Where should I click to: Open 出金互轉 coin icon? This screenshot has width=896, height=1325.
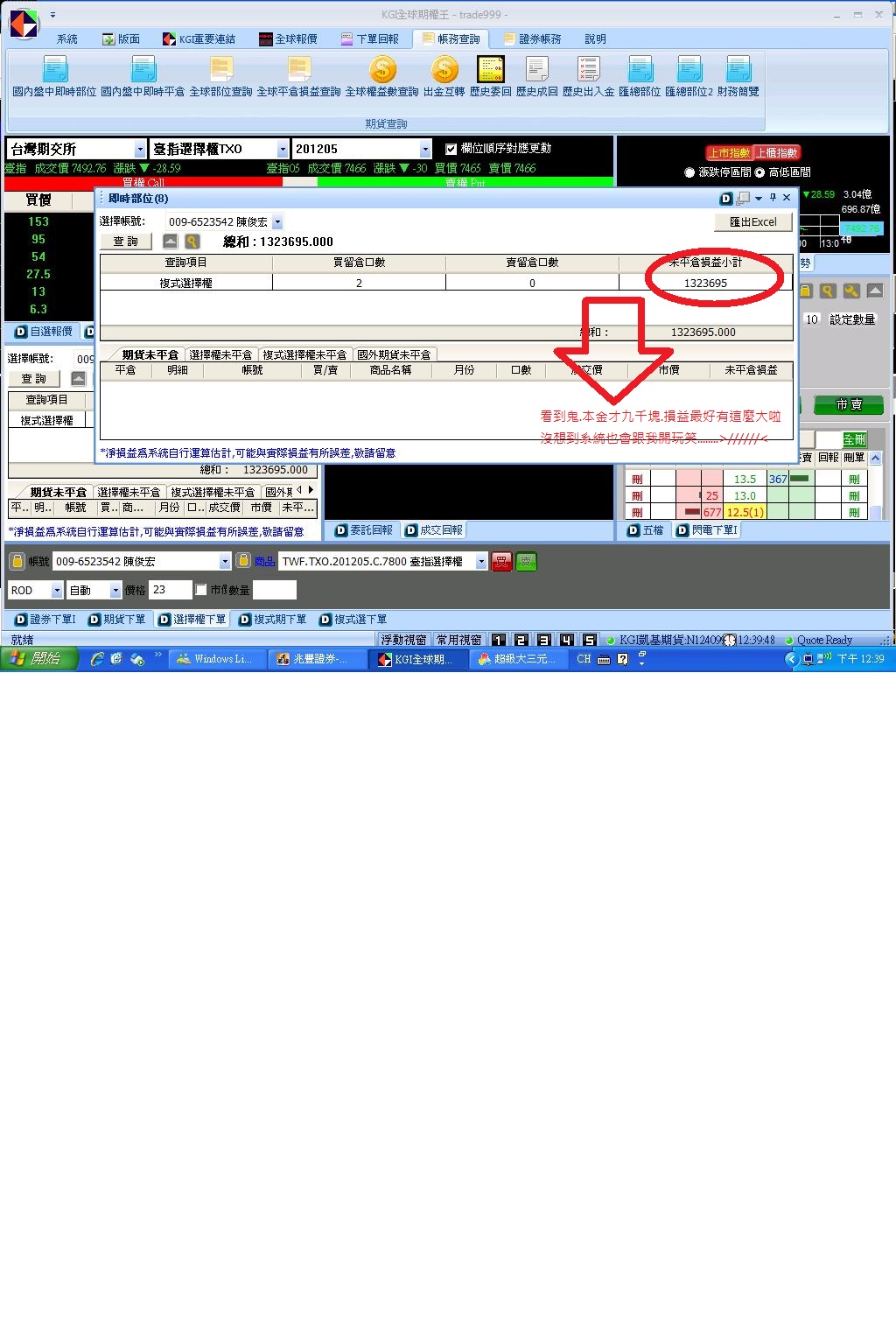coord(444,69)
